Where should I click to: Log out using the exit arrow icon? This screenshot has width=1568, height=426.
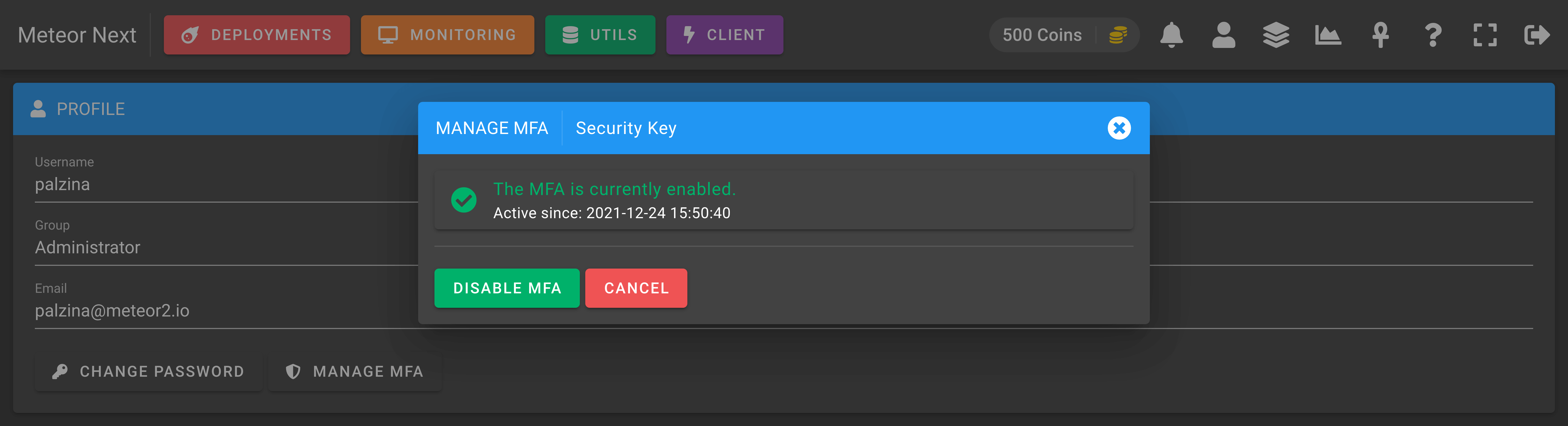[1537, 35]
